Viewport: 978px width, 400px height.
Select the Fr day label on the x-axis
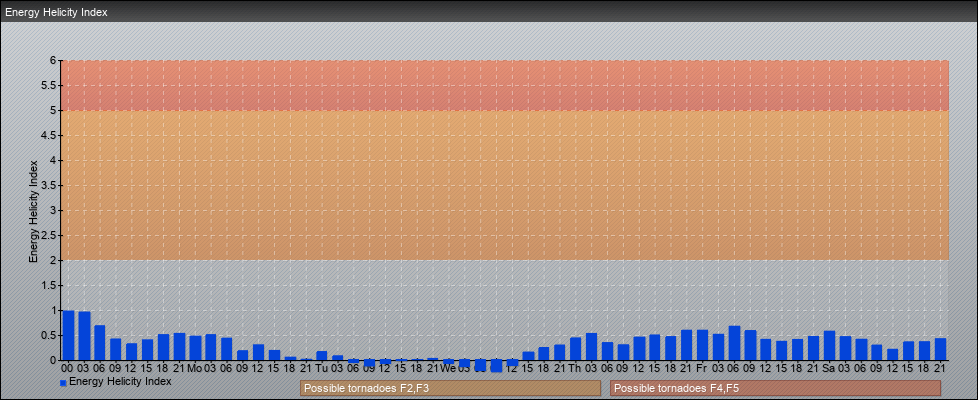[x=702, y=368]
